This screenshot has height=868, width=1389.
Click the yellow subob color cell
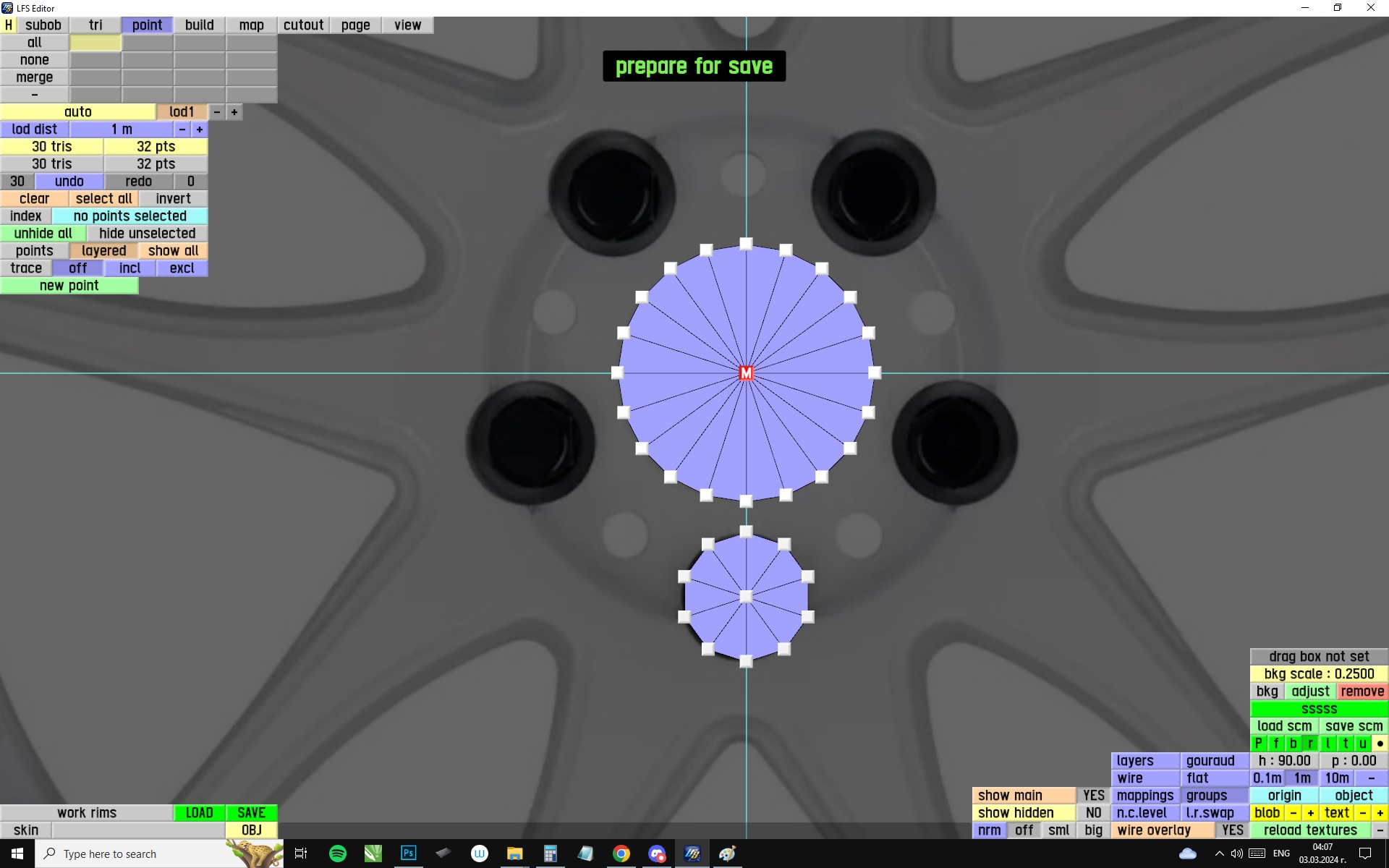pos(95,43)
